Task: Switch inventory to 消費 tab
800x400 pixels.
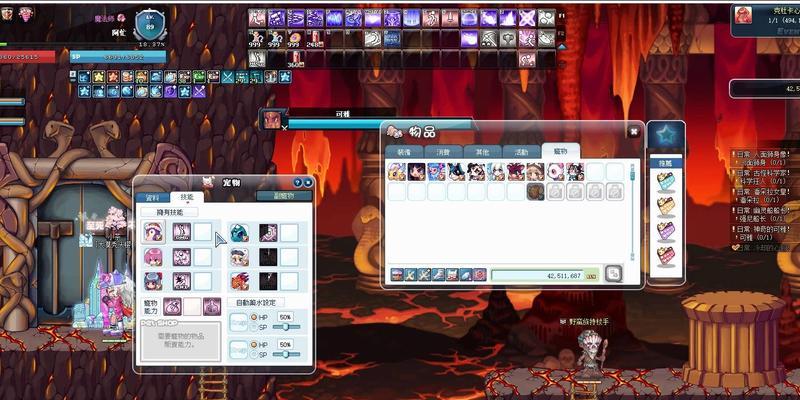Action: coord(443,152)
